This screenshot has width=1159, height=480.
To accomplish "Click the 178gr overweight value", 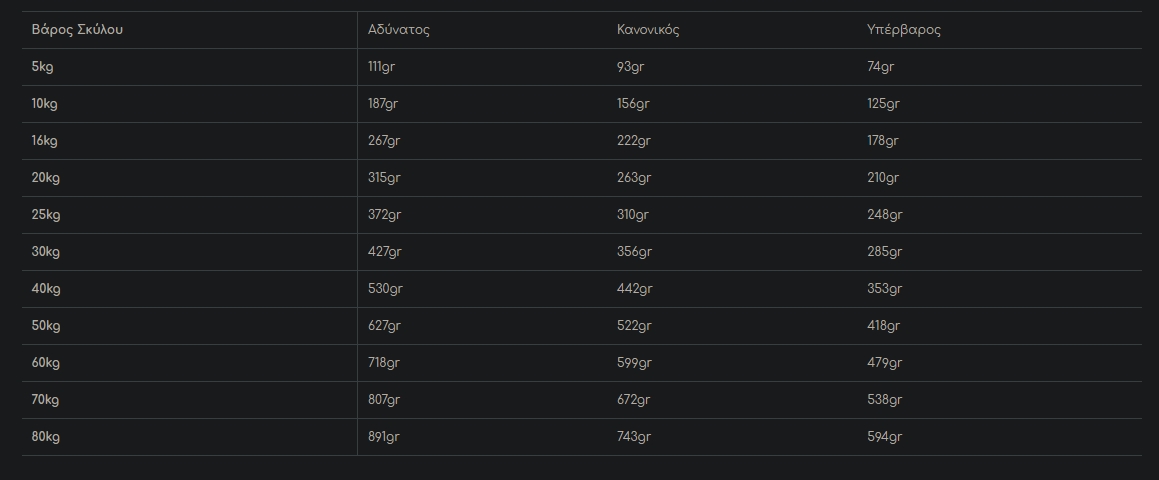I will (x=883, y=141).
